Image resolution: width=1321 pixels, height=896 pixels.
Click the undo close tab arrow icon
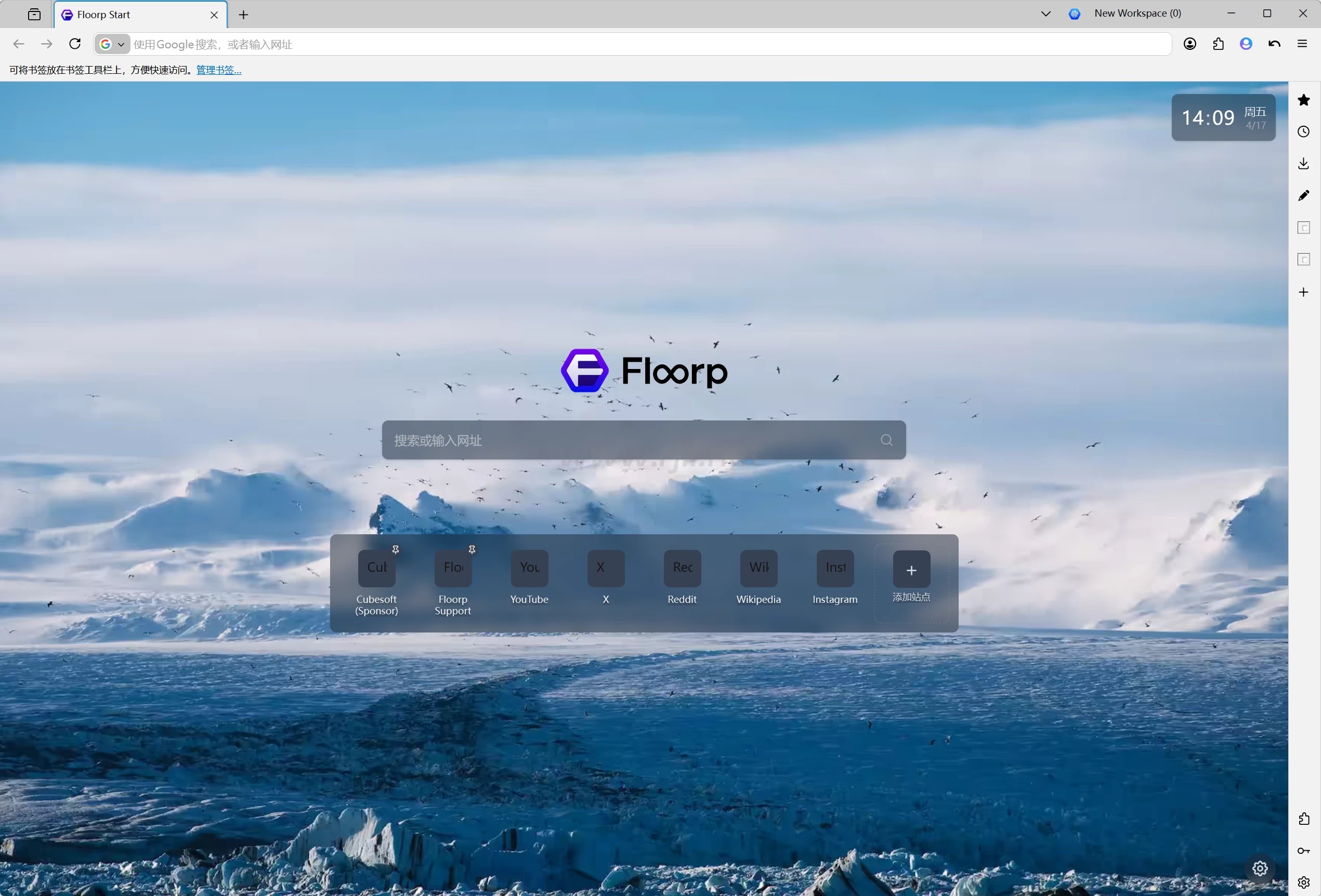[1274, 44]
